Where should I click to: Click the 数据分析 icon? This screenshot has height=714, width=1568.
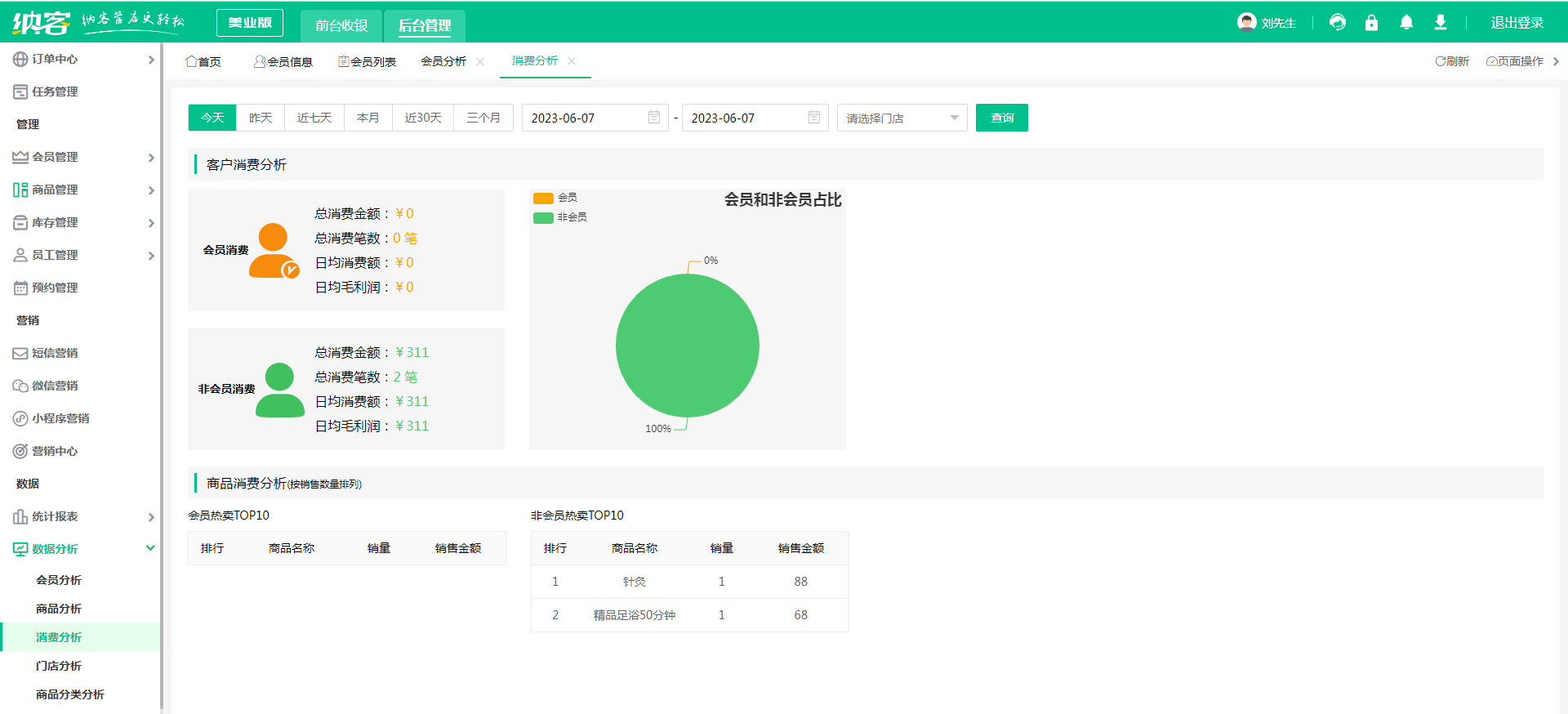click(20, 549)
